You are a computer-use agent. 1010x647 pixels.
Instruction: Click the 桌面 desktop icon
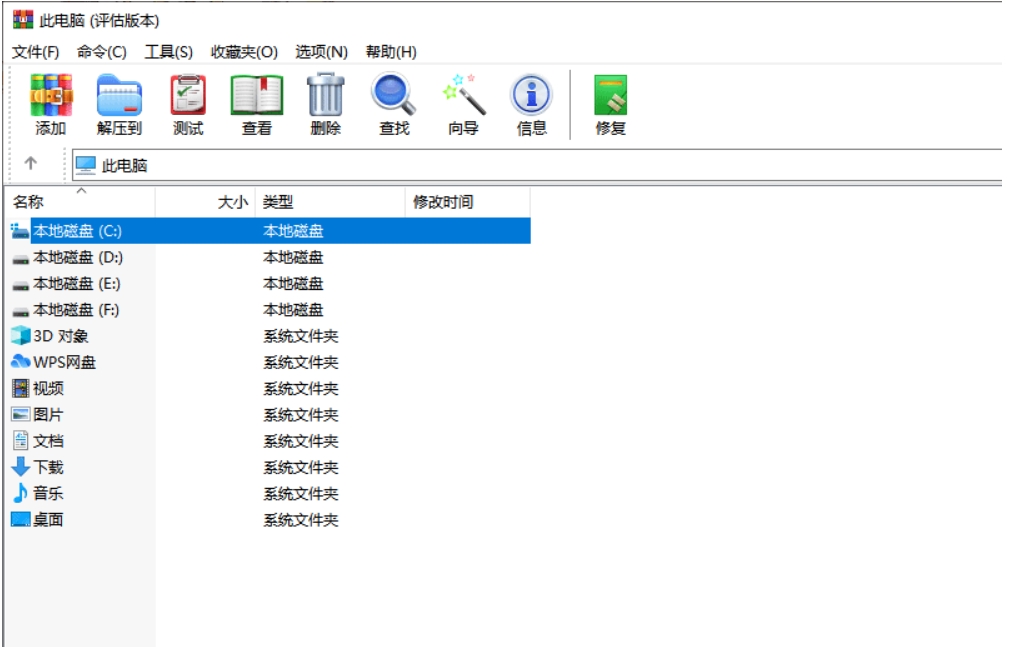(x=21, y=519)
